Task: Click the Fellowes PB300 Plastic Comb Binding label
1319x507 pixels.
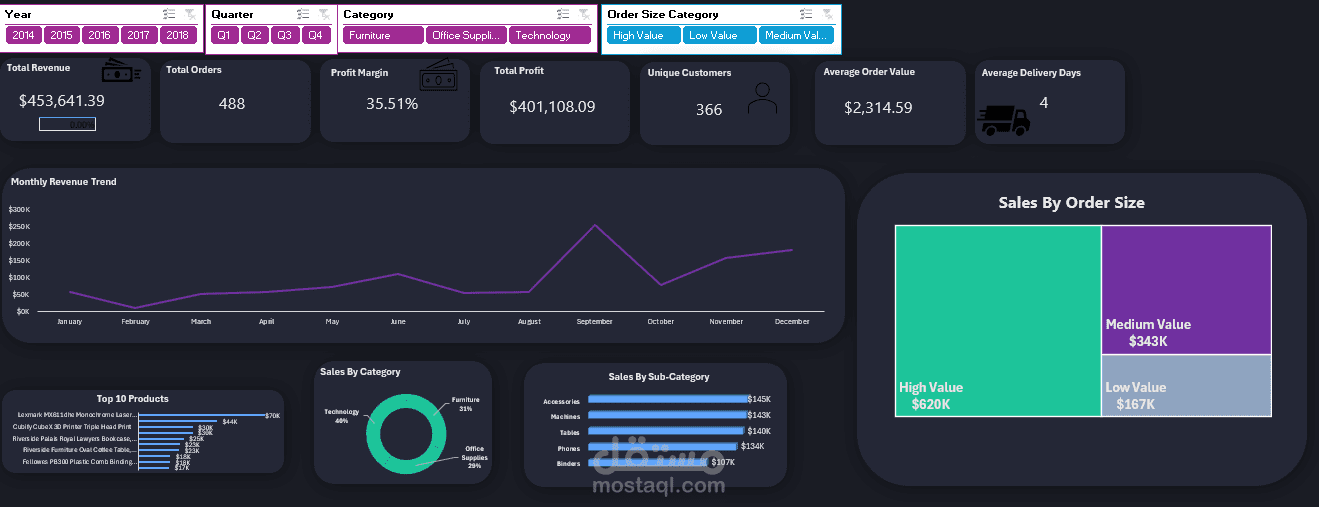Action: 79,462
